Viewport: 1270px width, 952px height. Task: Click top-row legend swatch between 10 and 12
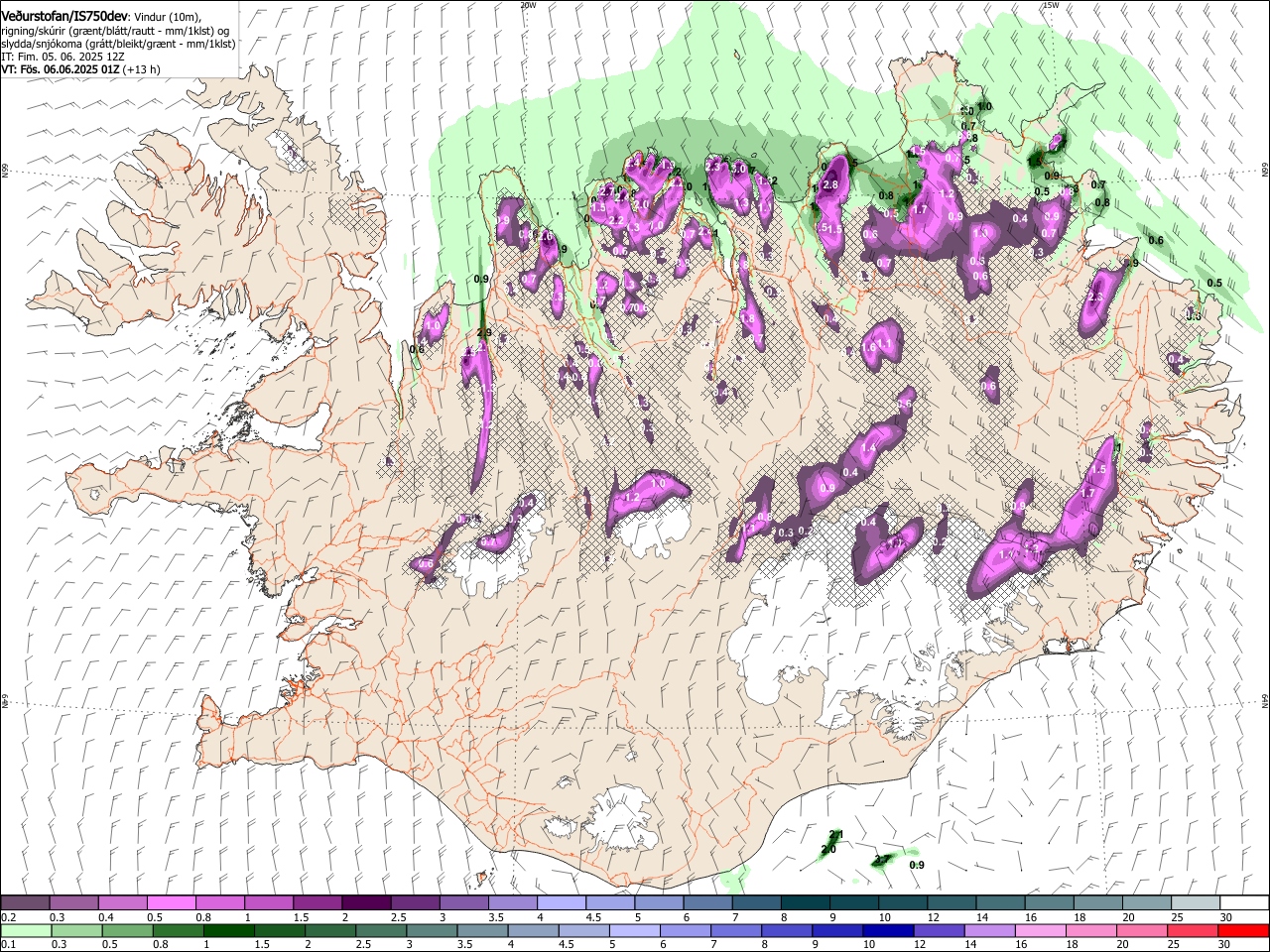[902, 903]
